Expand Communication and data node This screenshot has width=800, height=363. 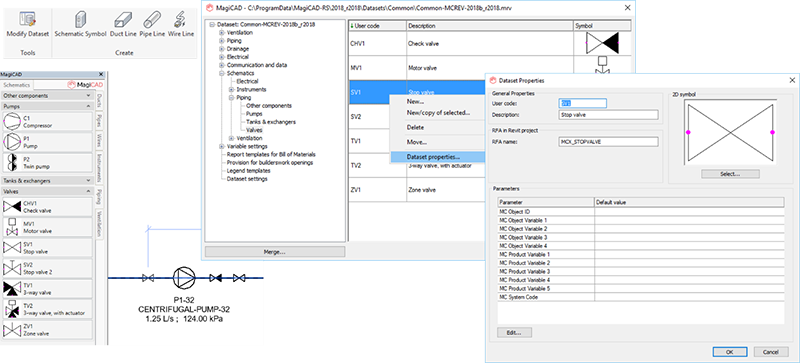222,65
